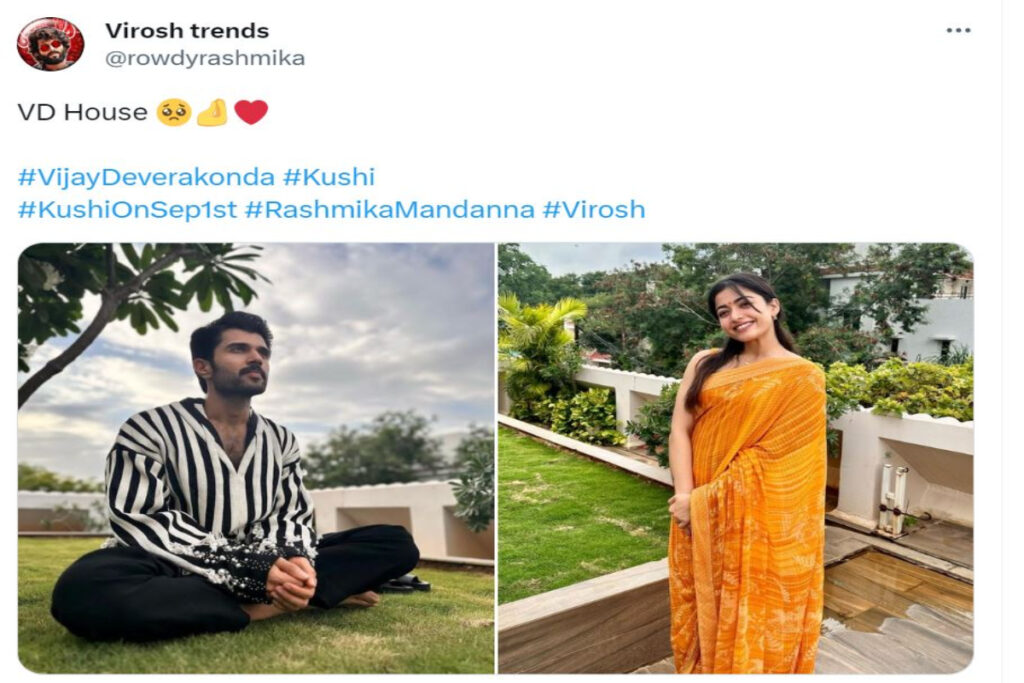Open the @rowdyrashmika handle link

pyautogui.click(x=205, y=58)
